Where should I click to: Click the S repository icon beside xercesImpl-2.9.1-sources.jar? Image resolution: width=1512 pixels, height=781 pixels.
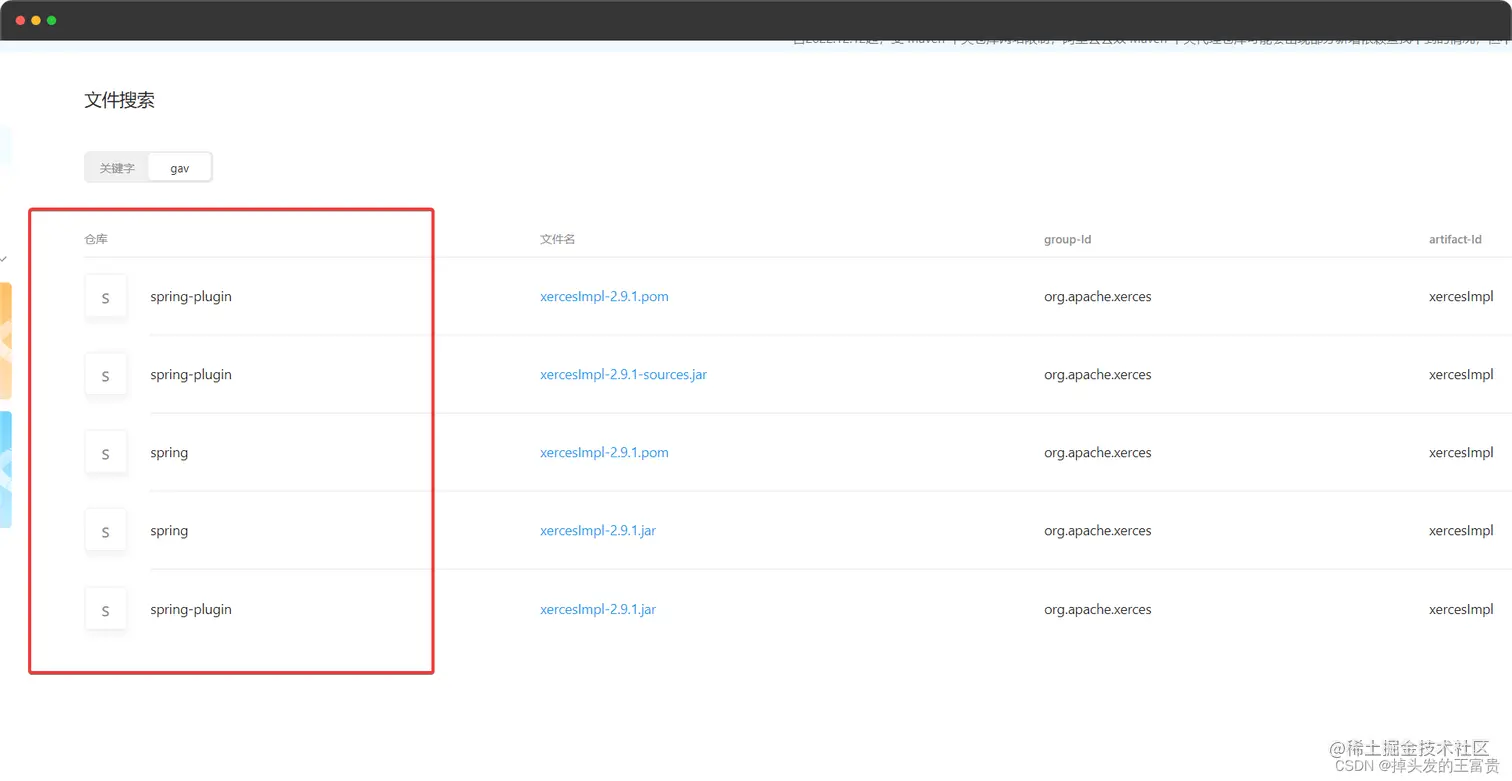[106, 375]
